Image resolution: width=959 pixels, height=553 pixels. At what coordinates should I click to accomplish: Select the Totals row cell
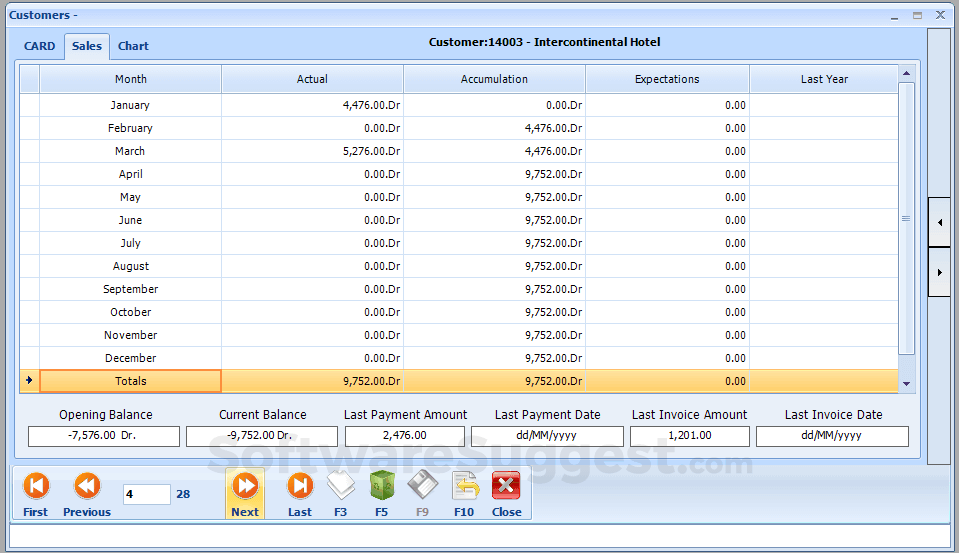pyautogui.click(x=131, y=381)
